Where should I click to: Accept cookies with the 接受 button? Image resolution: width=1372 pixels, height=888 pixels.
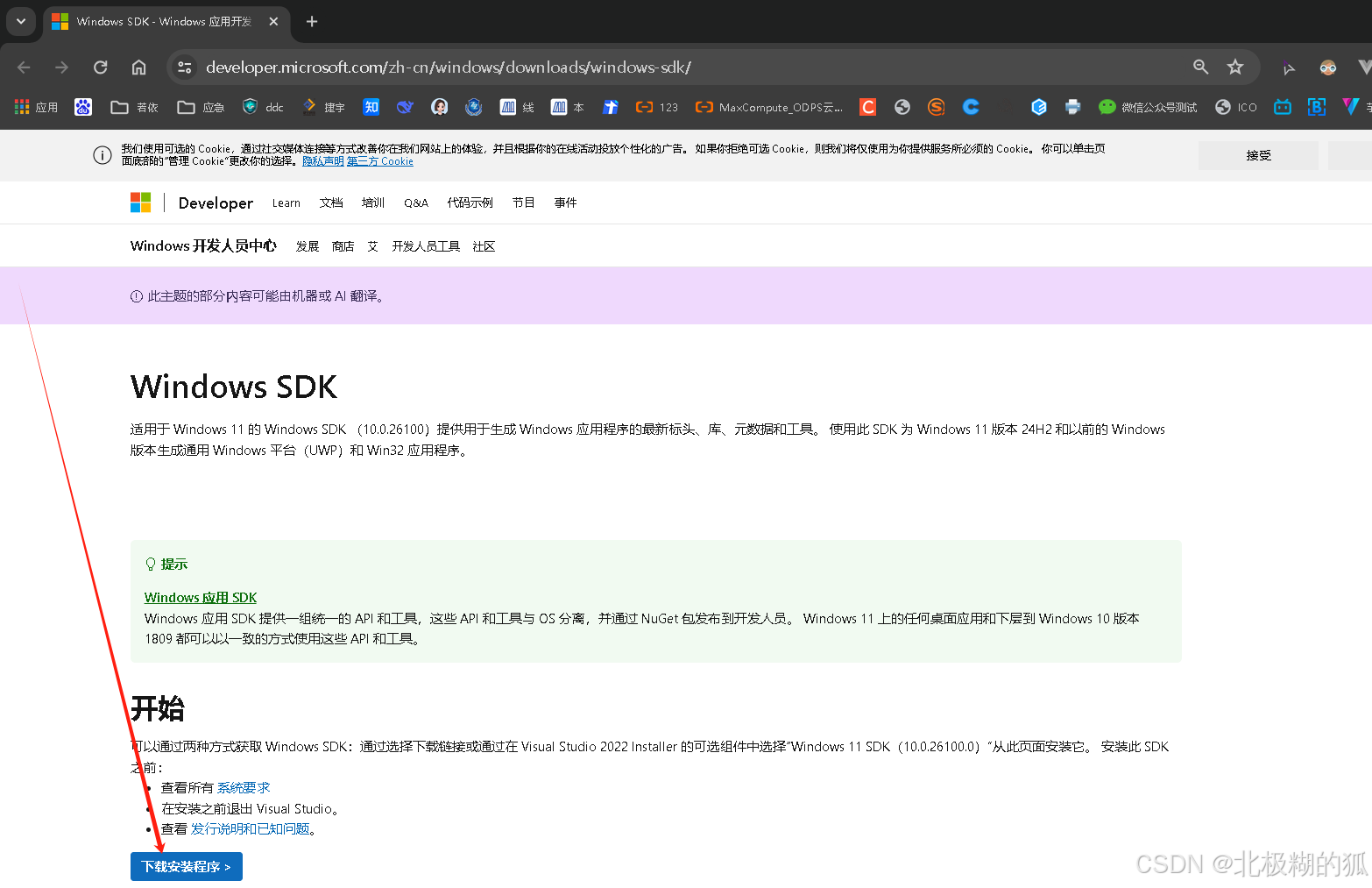1258,155
